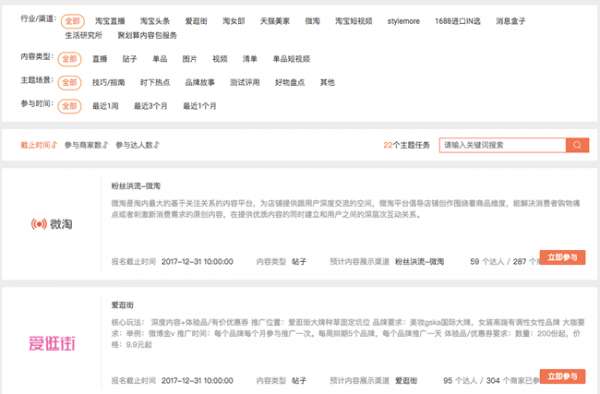
Task: Filter content type by 单品
Action: (x=160, y=59)
